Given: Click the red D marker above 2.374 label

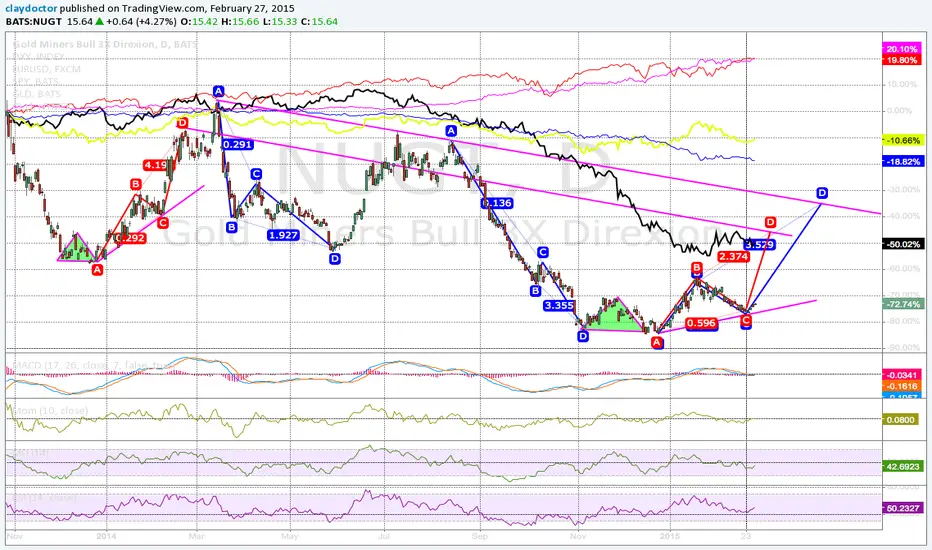Looking at the screenshot, I should 770,222.
